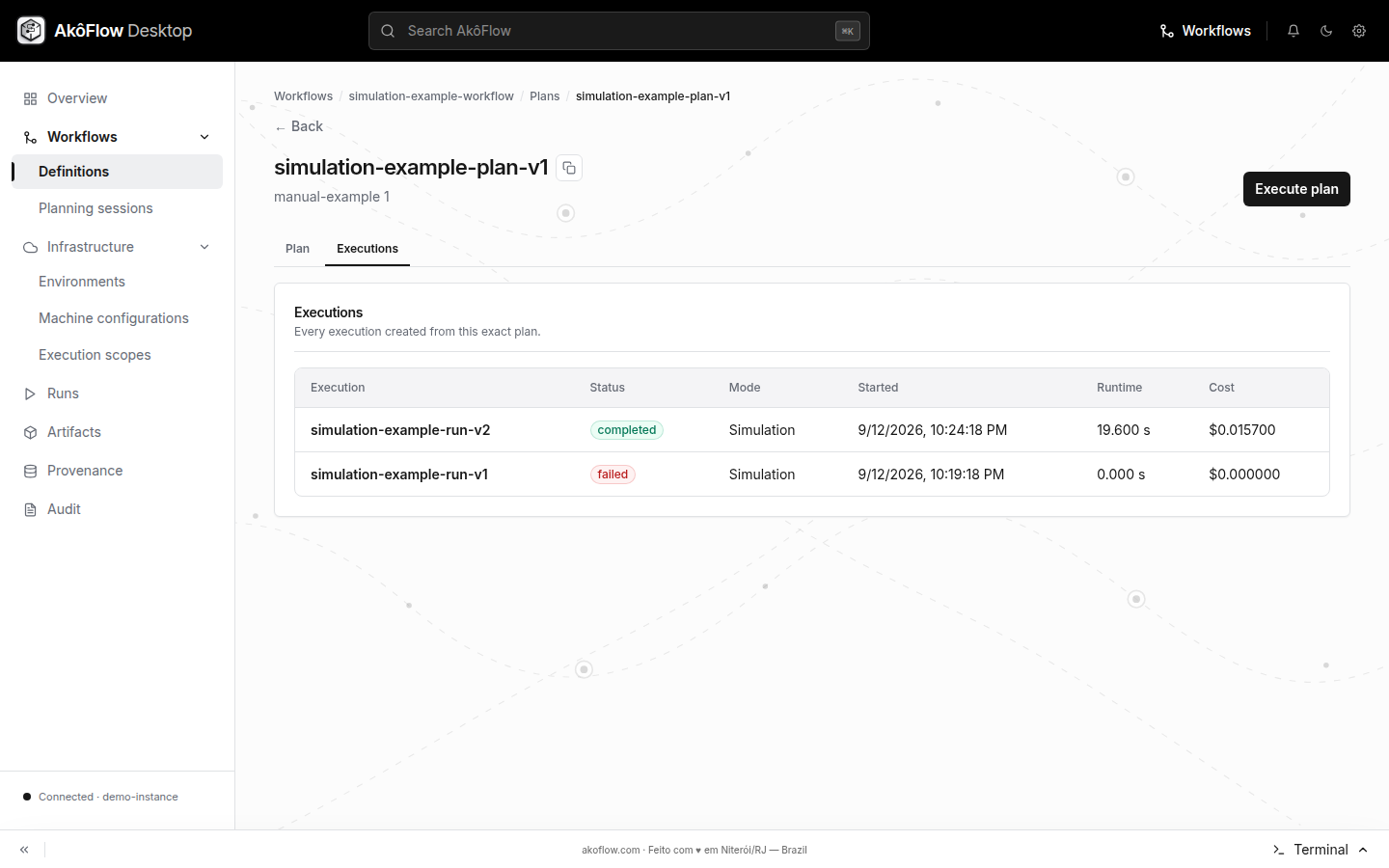The height and width of the screenshot is (868, 1389).
Task: Click the Terminal prompt icon
Action: point(1278,850)
